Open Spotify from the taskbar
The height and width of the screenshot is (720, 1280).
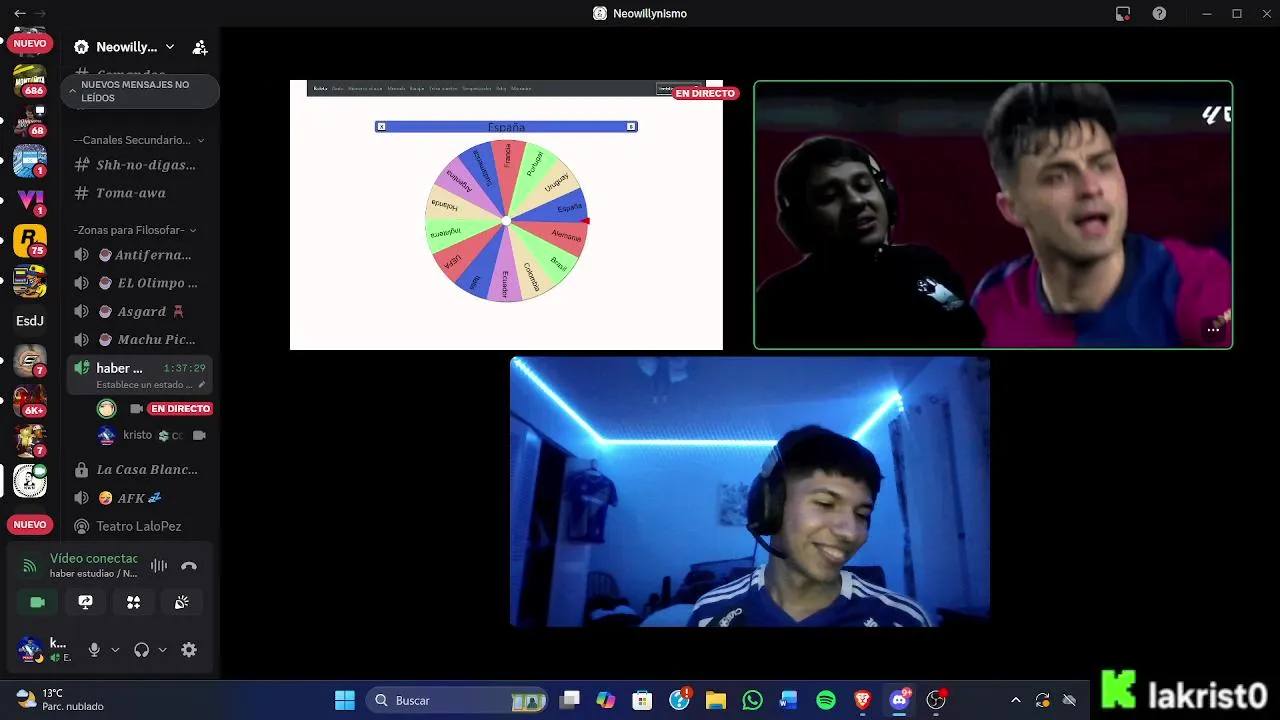[x=826, y=700]
